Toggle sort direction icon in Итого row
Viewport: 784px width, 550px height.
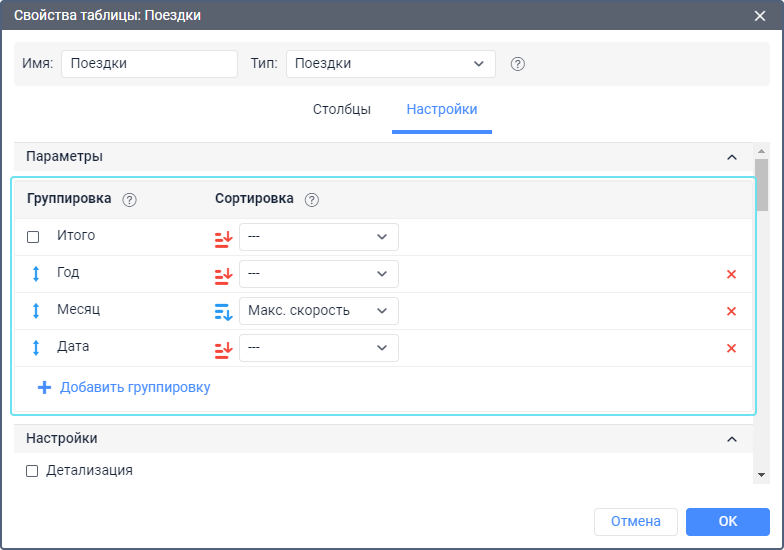(x=223, y=237)
